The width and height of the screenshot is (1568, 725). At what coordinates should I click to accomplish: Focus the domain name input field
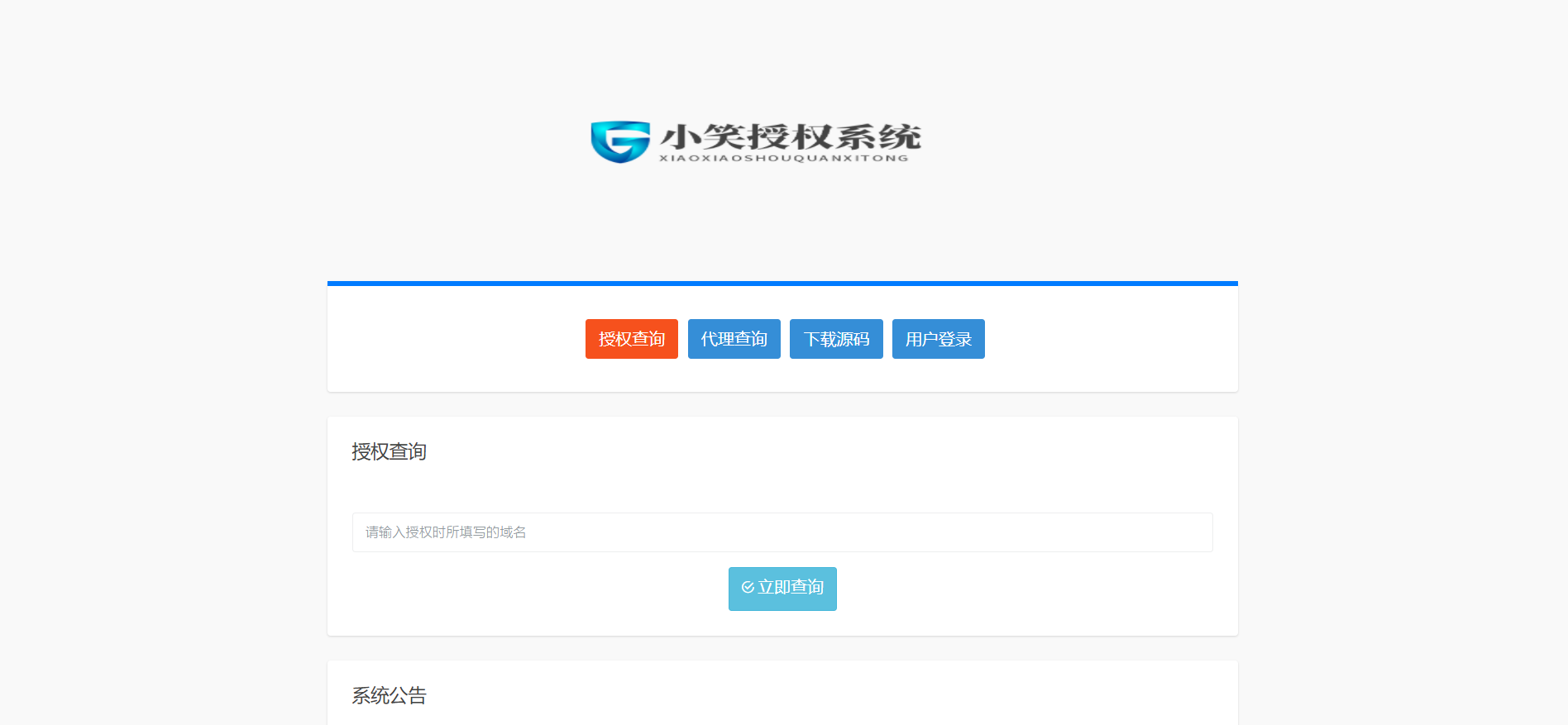(x=782, y=532)
